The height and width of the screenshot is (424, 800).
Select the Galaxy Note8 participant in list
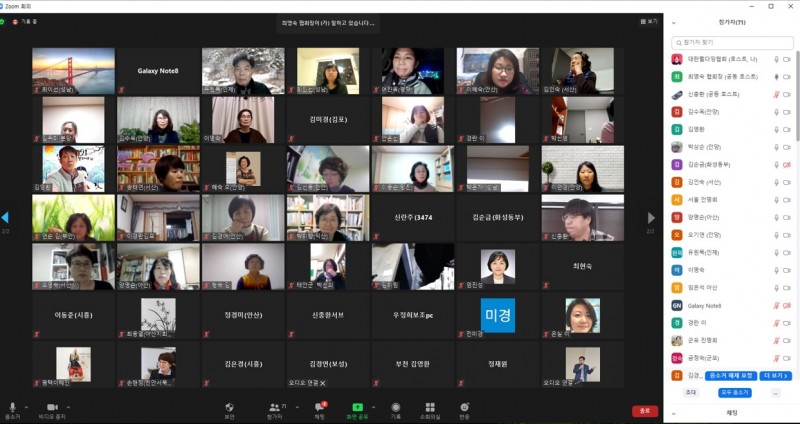click(705, 305)
